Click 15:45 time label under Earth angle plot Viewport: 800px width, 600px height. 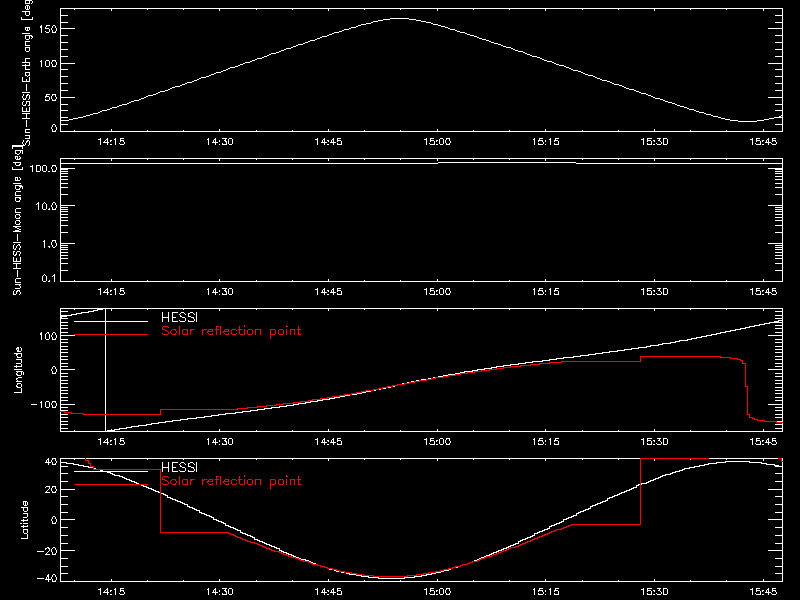[763, 141]
